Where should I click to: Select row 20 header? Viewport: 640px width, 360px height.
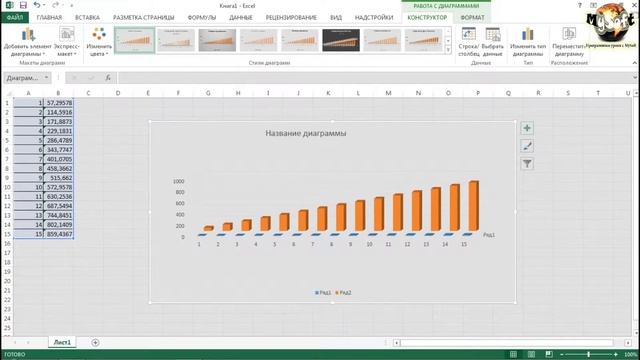7,281
